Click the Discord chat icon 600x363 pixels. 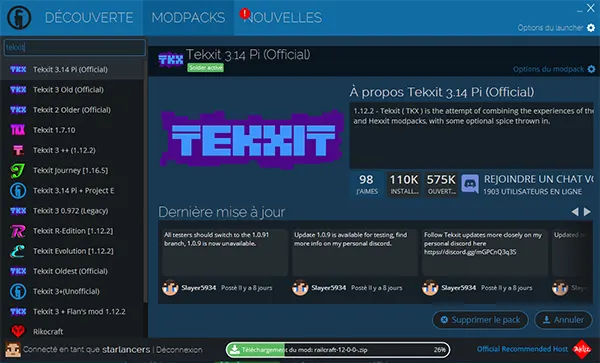click(470, 184)
